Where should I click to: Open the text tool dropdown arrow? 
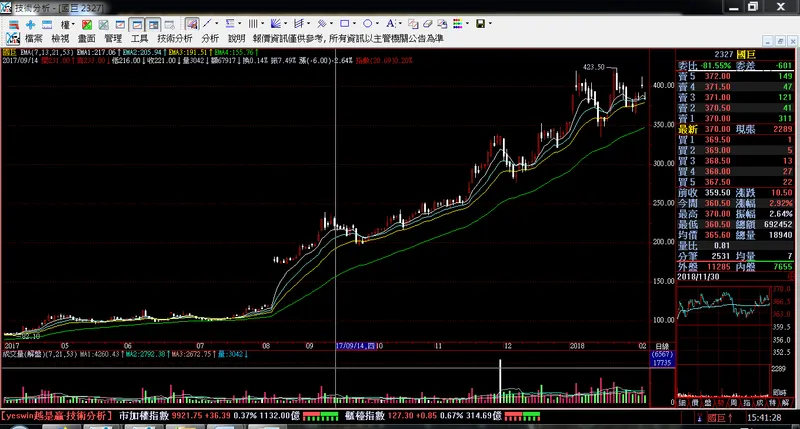[x=399, y=23]
